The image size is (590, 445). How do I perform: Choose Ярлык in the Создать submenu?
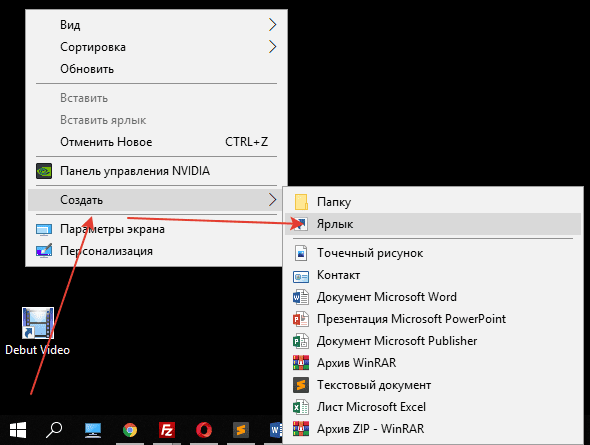pos(433,224)
